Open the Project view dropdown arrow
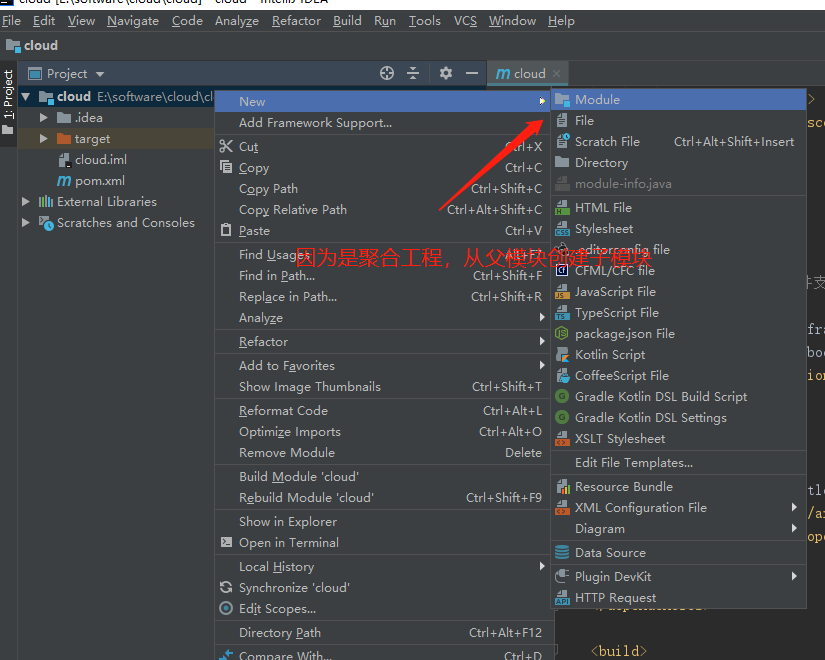The height and width of the screenshot is (660, 825). (x=100, y=74)
